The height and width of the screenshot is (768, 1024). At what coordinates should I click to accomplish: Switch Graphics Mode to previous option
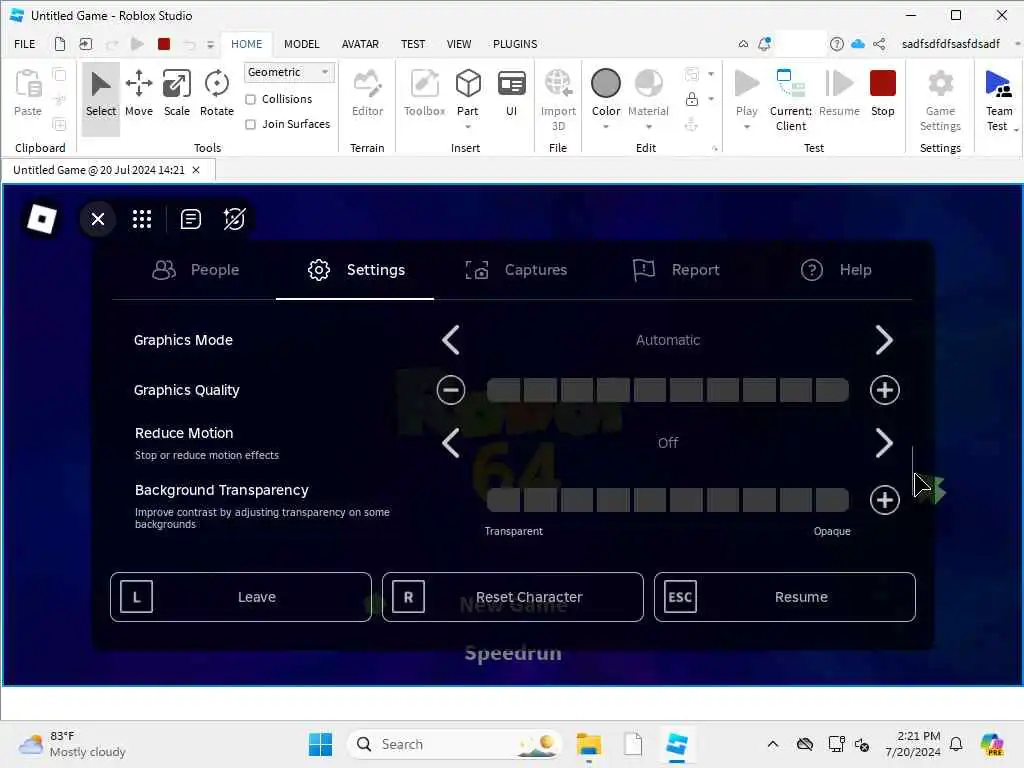451,340
